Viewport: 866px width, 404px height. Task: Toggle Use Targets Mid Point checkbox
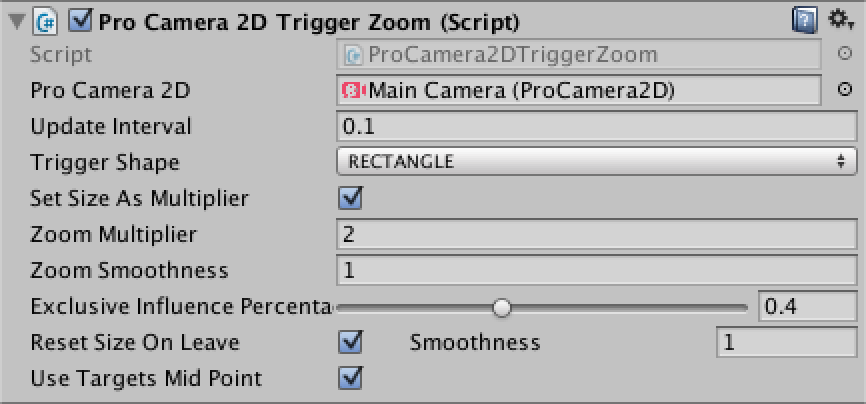(x=351, y=378)
